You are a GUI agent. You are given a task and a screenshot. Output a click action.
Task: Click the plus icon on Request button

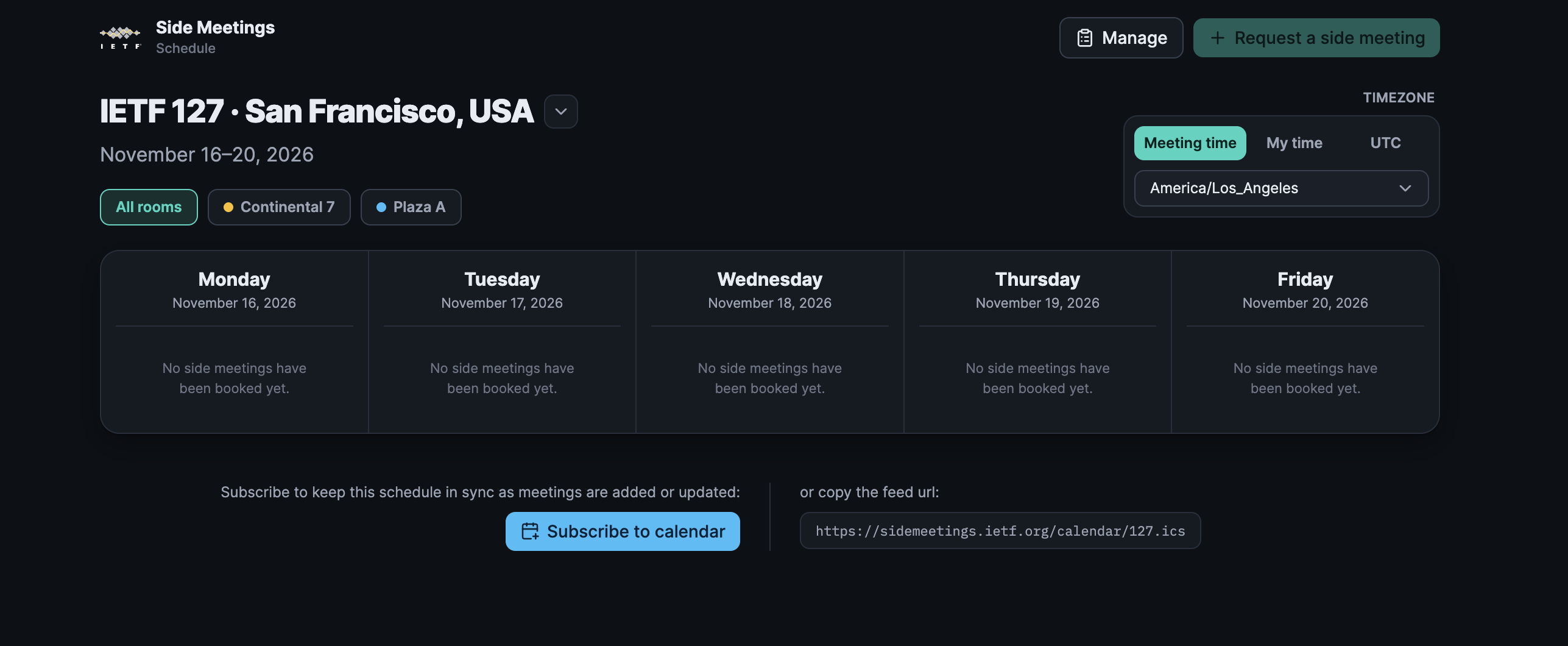point(1217,38)
